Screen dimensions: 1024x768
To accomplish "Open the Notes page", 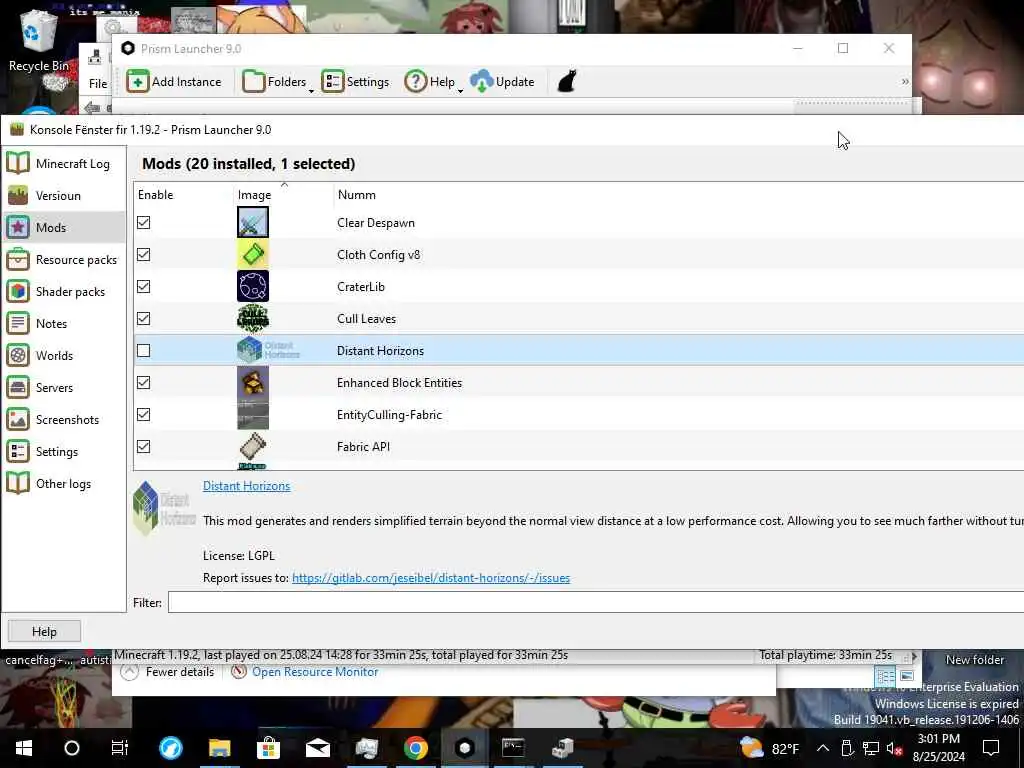I will [x=63, y=324].
